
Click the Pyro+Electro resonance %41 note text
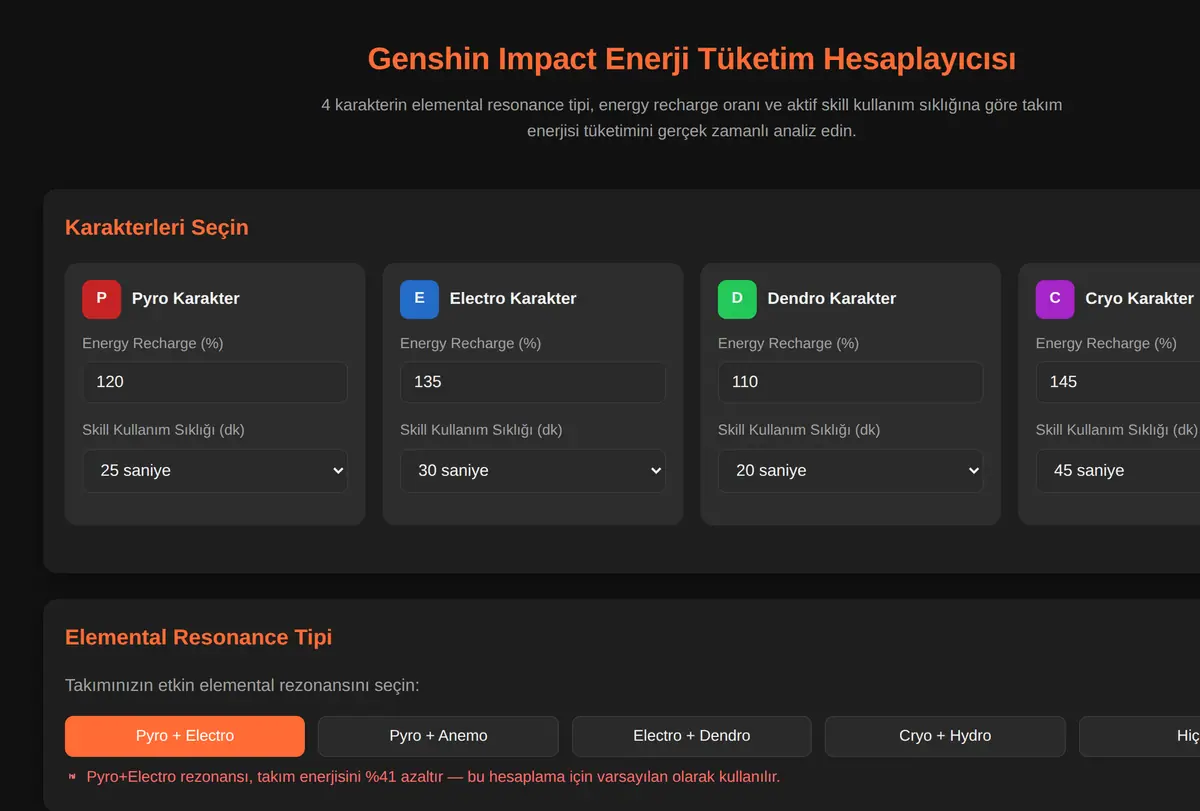(433, 777)
